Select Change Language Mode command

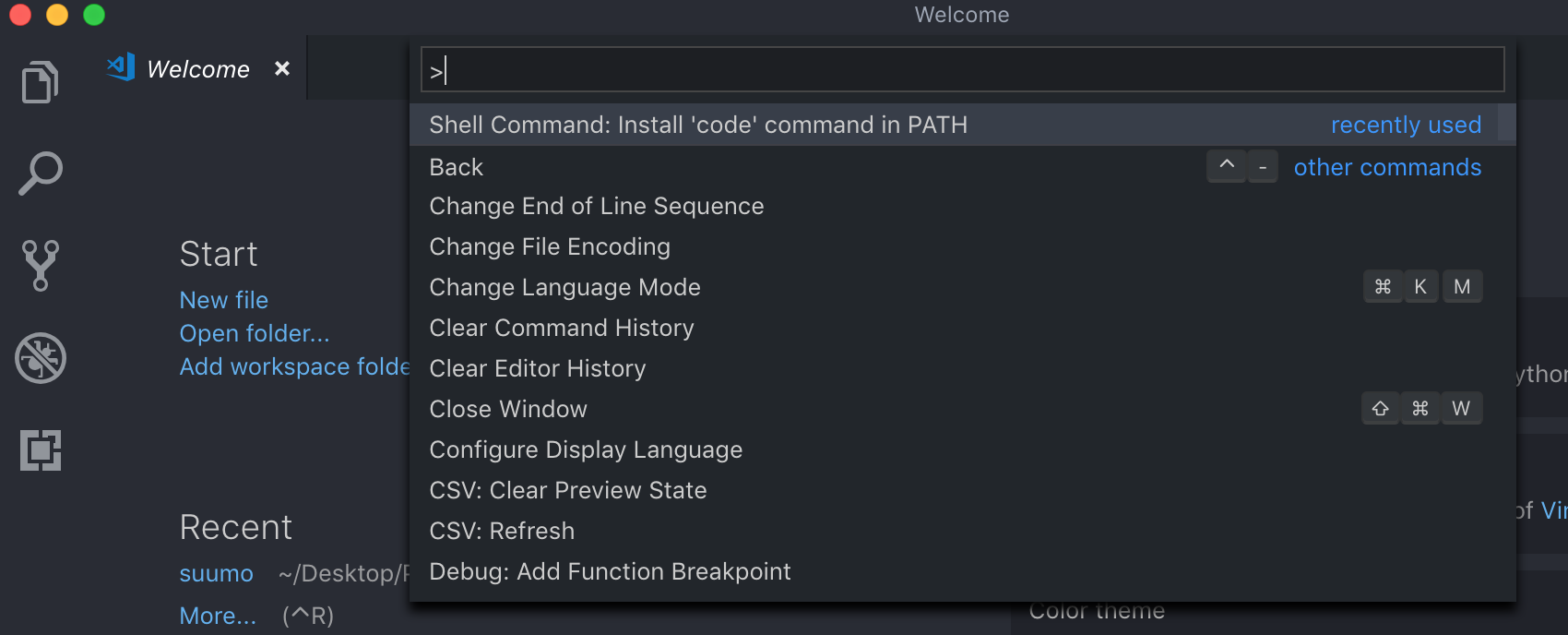[x=564, y=287]
